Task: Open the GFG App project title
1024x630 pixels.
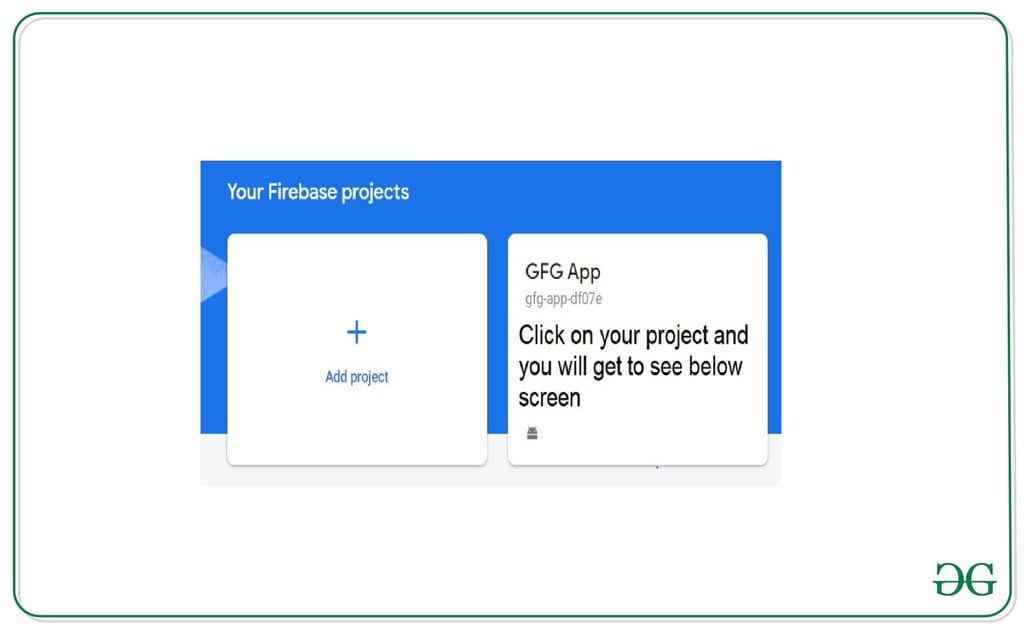Action: pyautogui.click(x=563, y=271)
